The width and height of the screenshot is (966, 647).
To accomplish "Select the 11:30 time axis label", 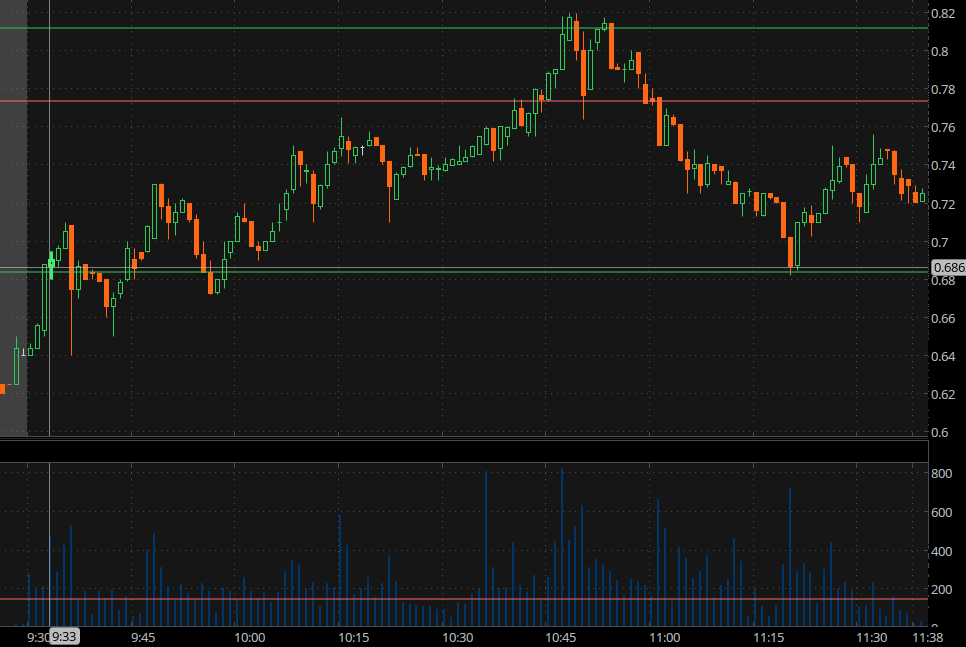I will click(872, 637).
